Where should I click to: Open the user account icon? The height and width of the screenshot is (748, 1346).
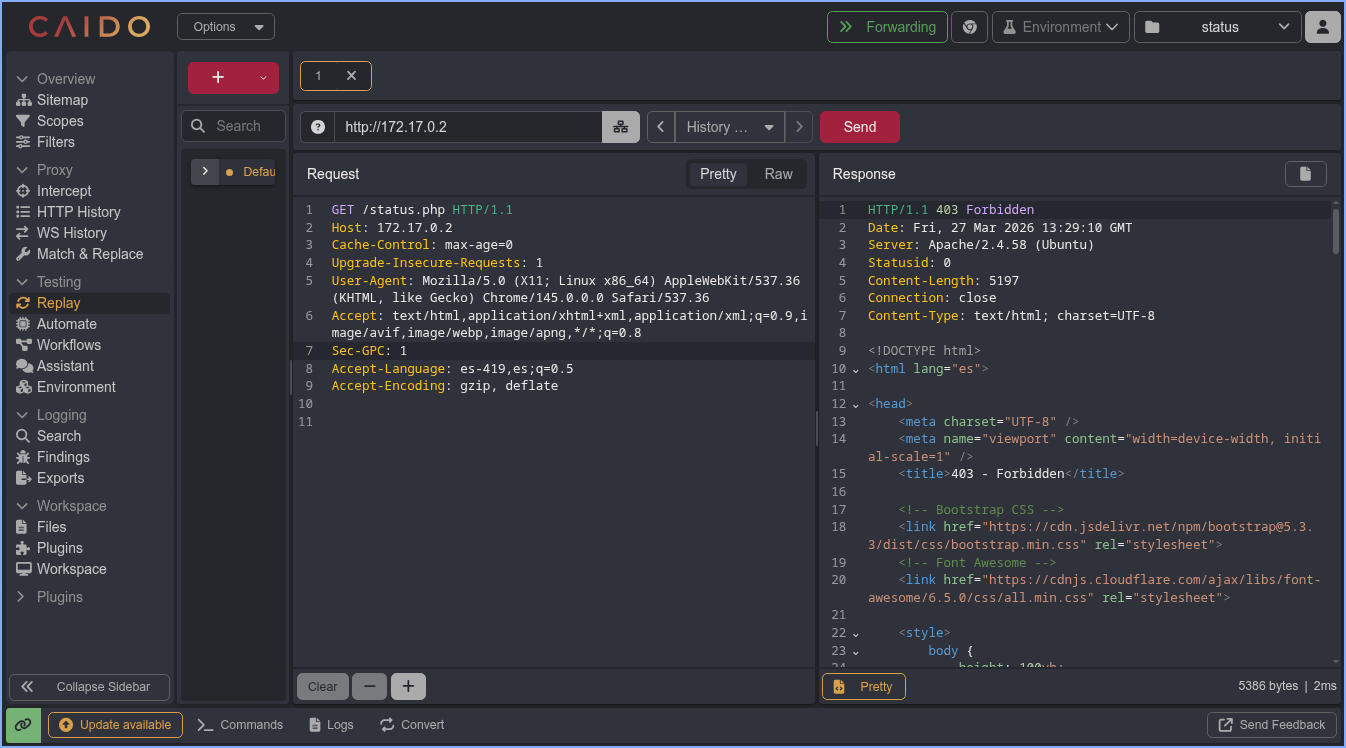pos(1322,27)
